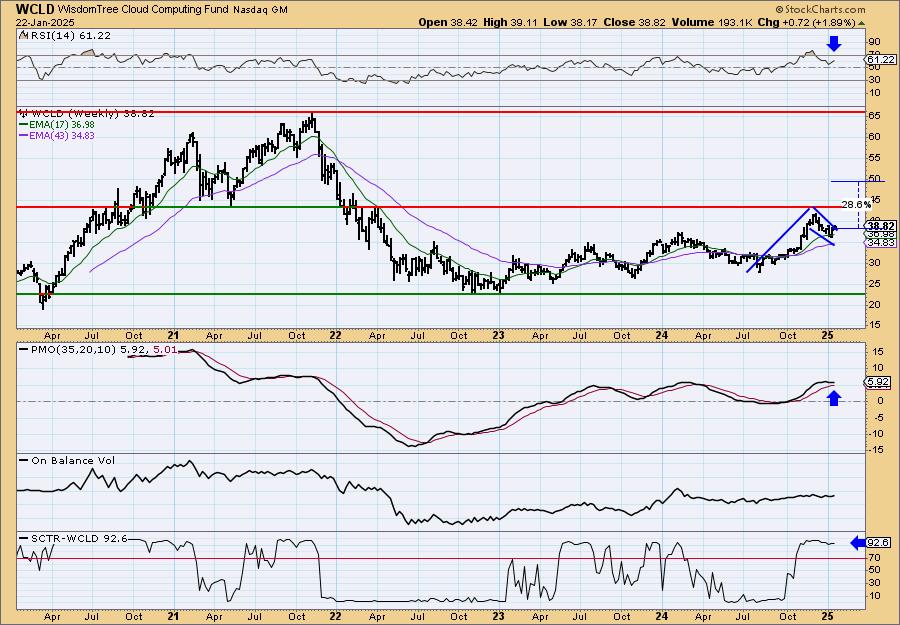Image resolution: width=900 pixels, height=625 pixels.
Task: Click year 24 on the price panel time axis
Action: [x=662, y=335]
